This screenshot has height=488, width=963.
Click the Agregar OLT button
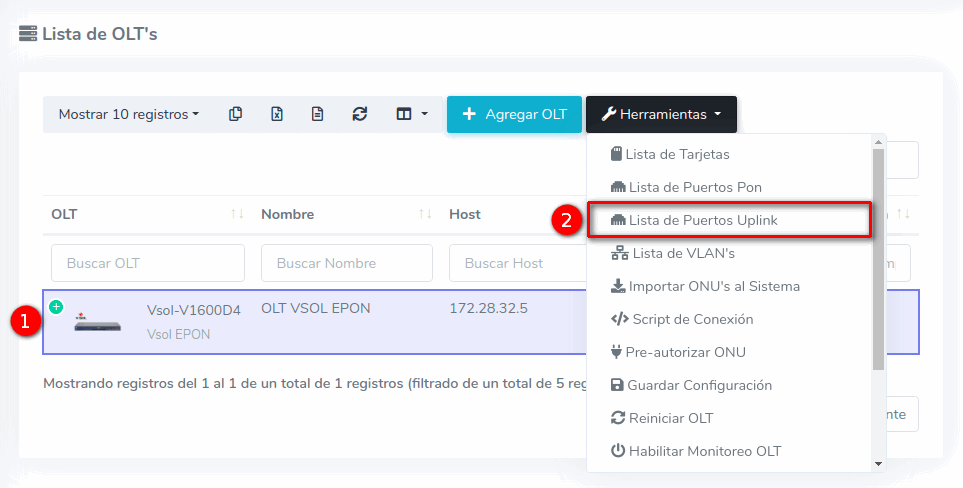514,114
